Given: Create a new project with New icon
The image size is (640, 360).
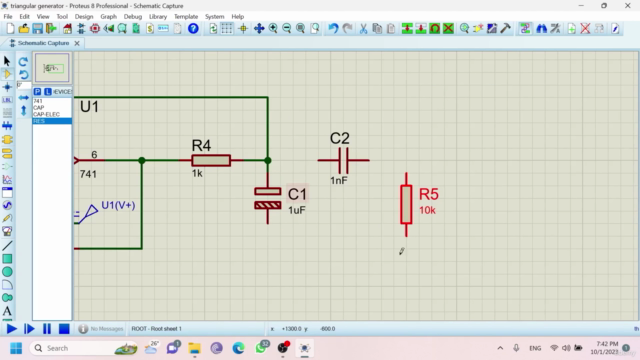Looking at the screenshot, I should pyautogui.click(x=10, y=28).
